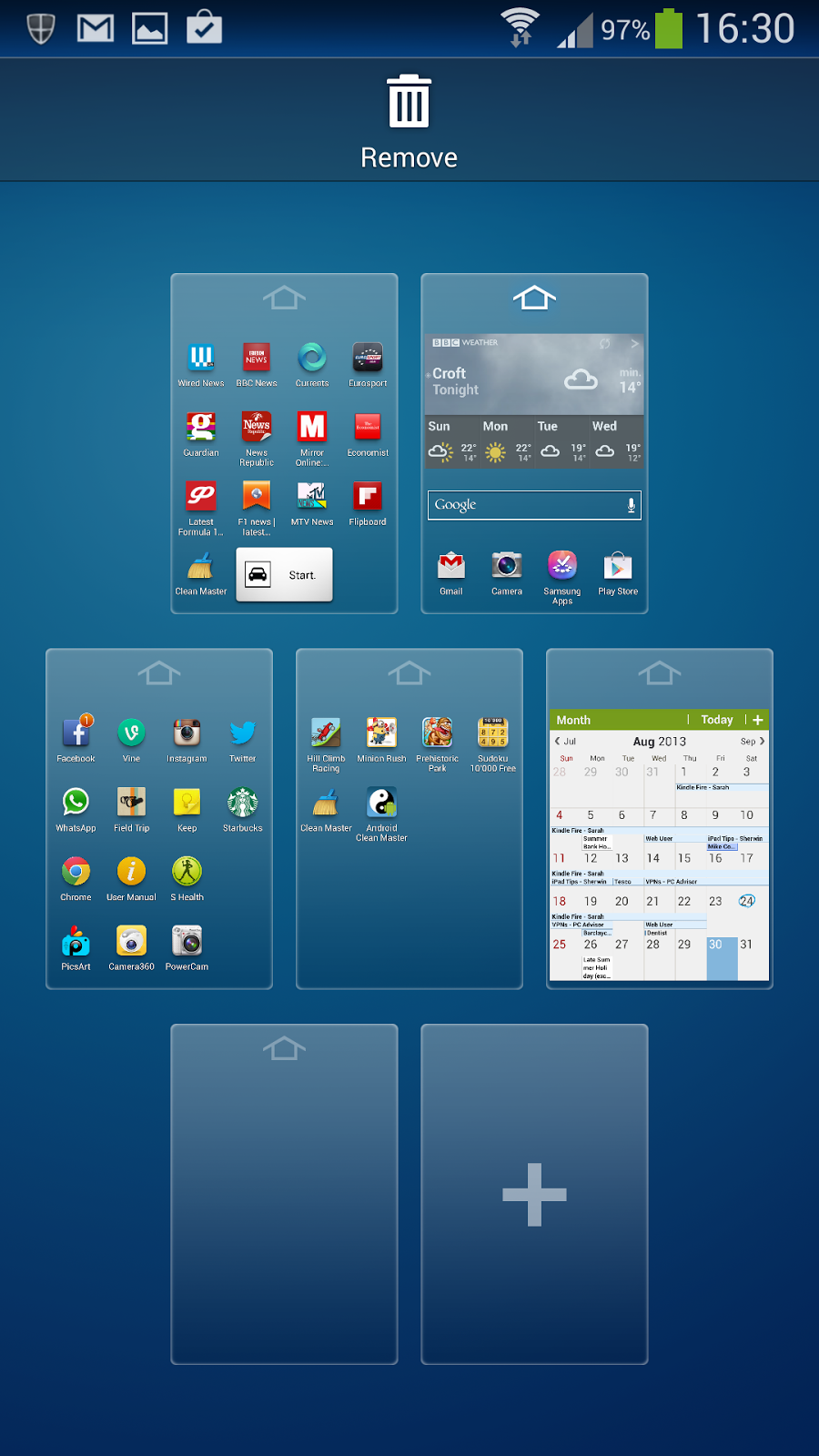This screenshot has width=819, height=1456.
Task: Toggle home icon on weather page
Action: point(534,298)
